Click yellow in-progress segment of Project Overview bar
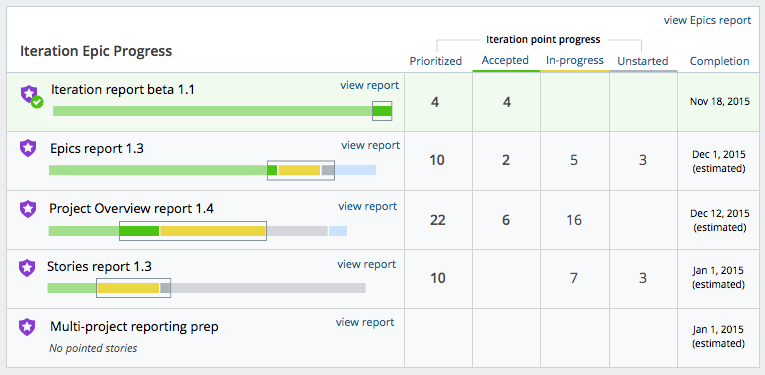This screenshot has height=375, width=765. [213, 231]
